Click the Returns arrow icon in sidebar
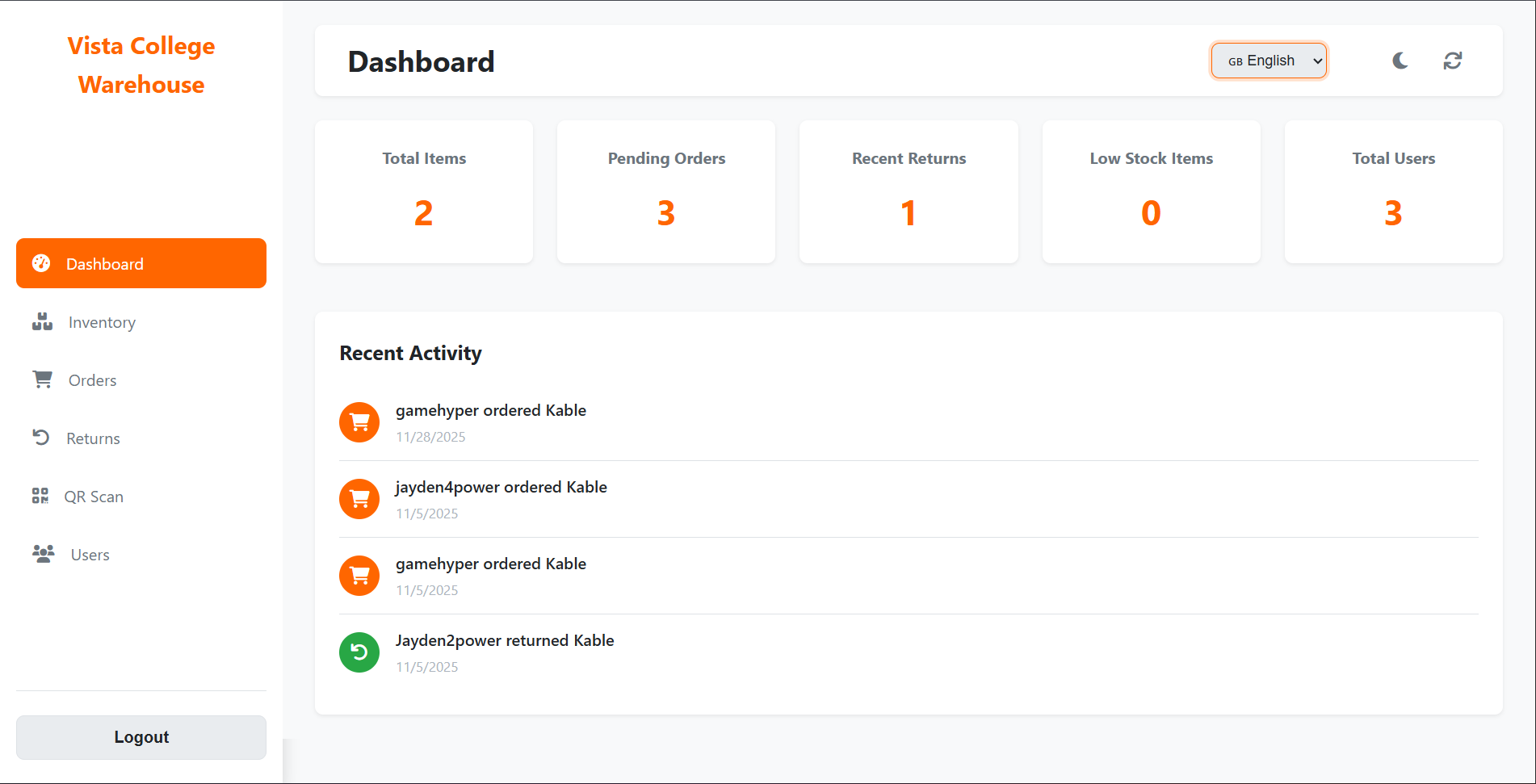The image size is (1536, 784). 41,438
